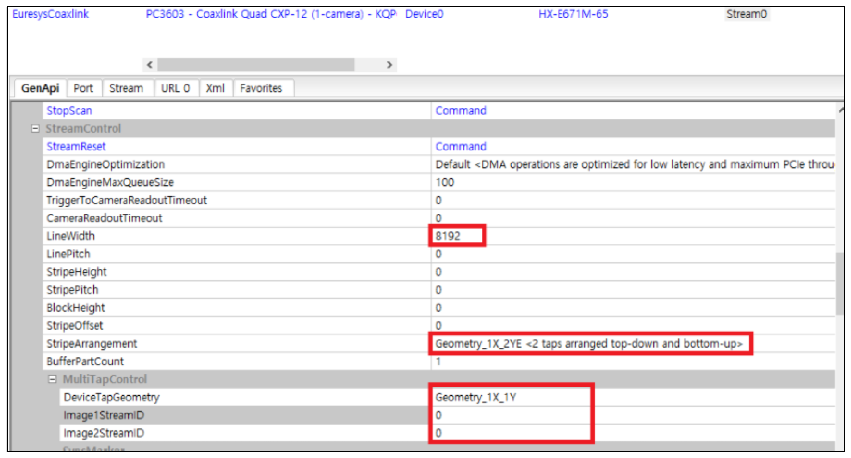851x458 pixels.
Task: Edit the TriggerToCameraReadoutTimeout value
Action: [633, 200]
